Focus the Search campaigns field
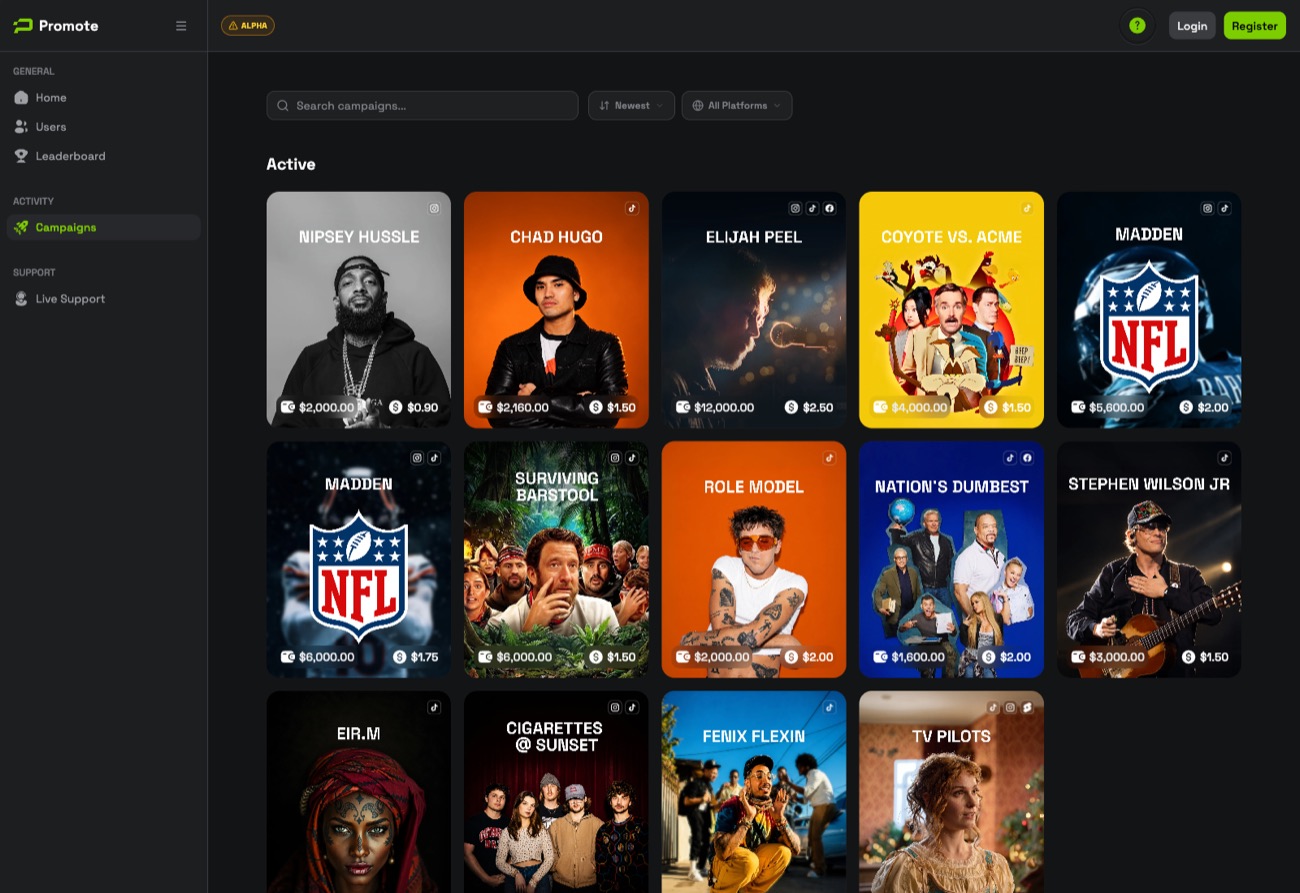 coord(422,106)
